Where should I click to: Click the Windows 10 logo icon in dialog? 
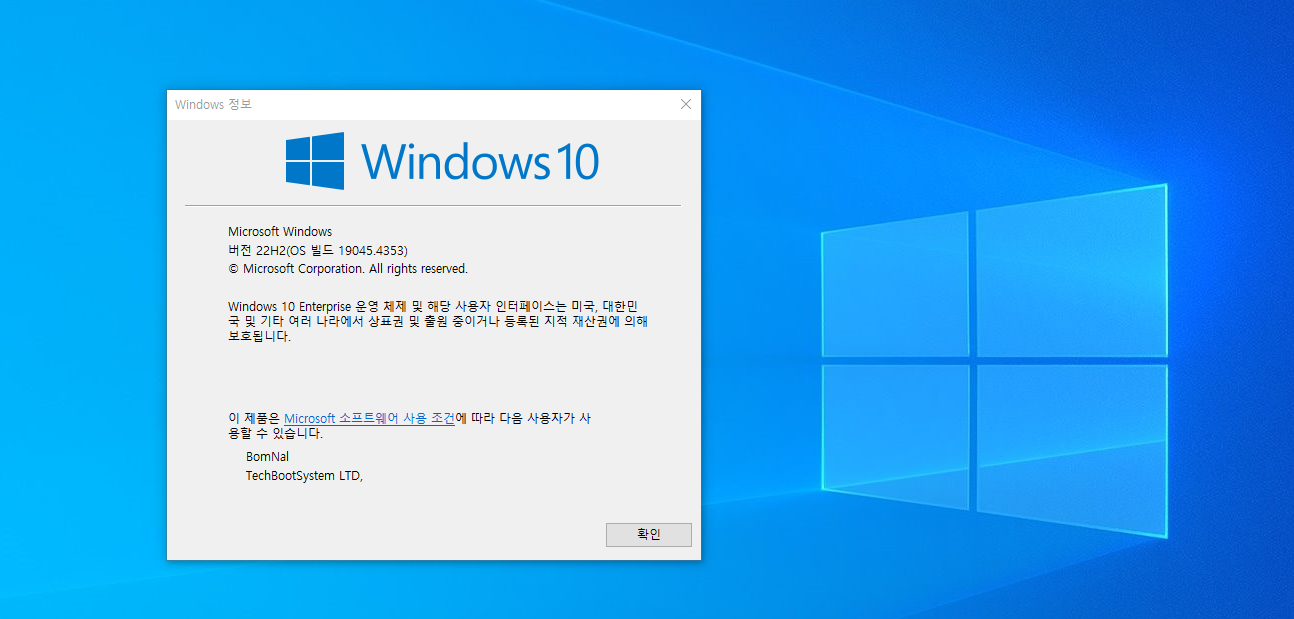click(x=315, y=161)
